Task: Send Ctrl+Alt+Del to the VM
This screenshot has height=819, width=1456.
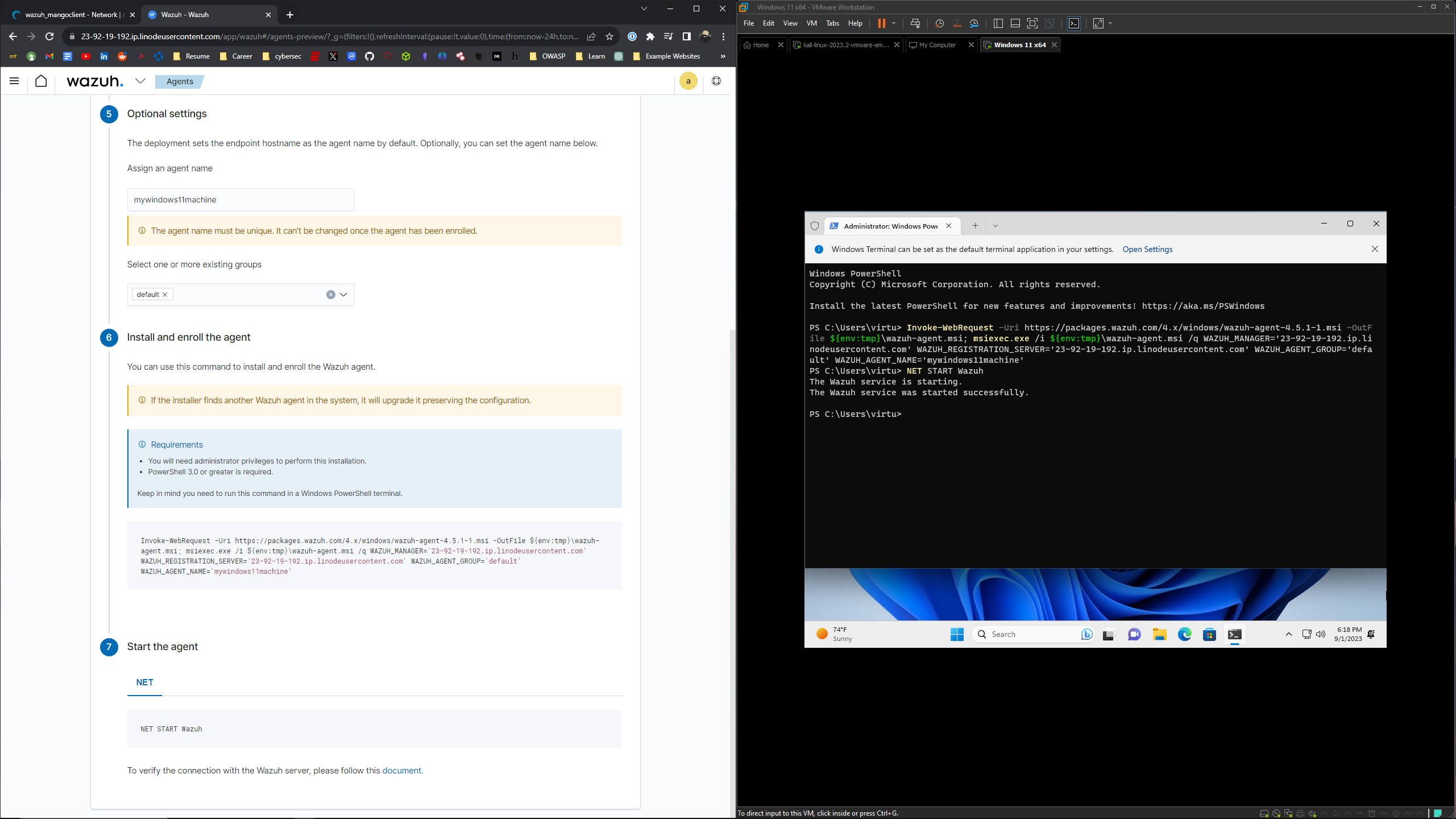Action: point(915,23)
